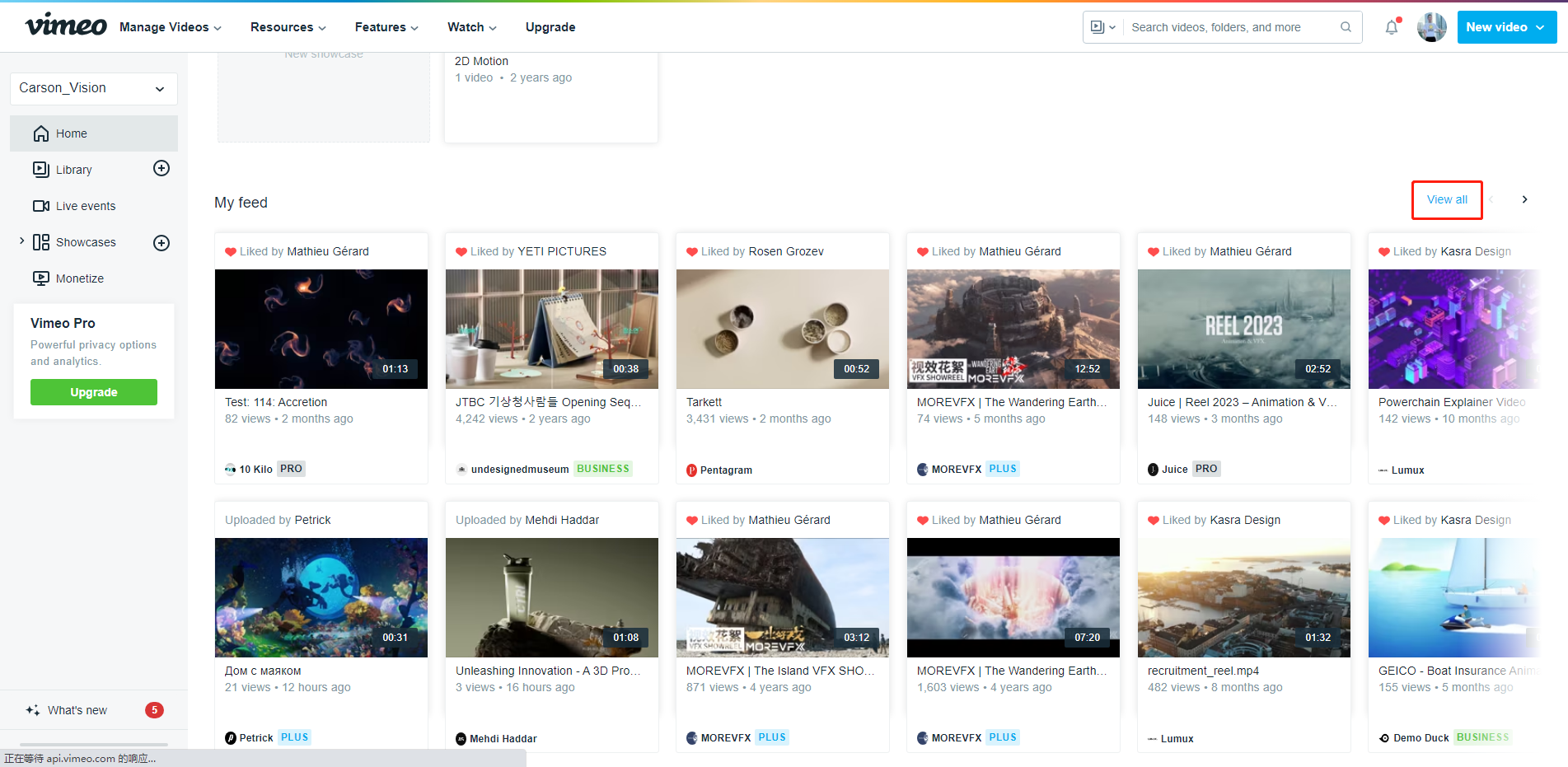Click the search magnifier icon

pyautogui.click(x=1346, y=27)
